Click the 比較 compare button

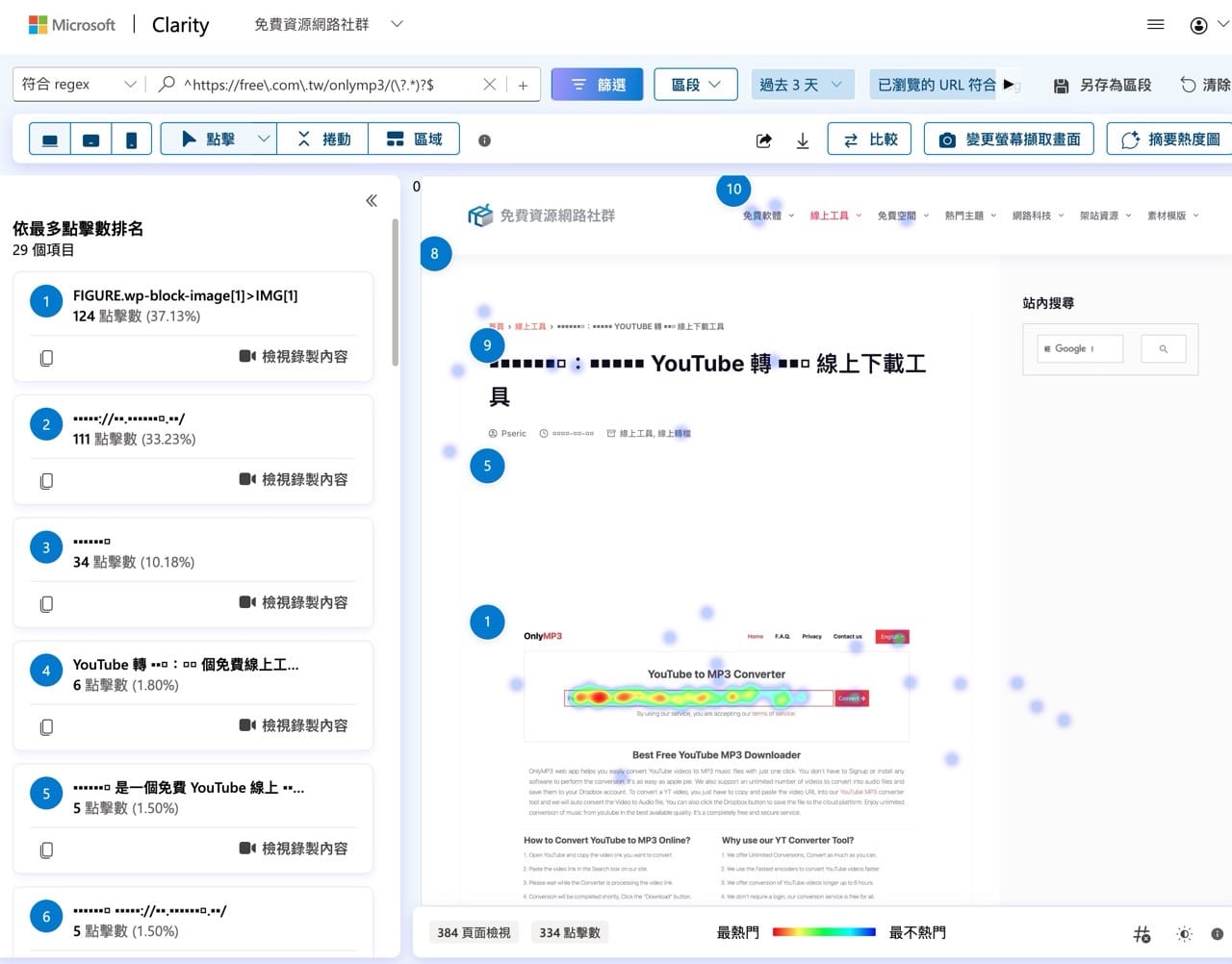click(870, 140)
